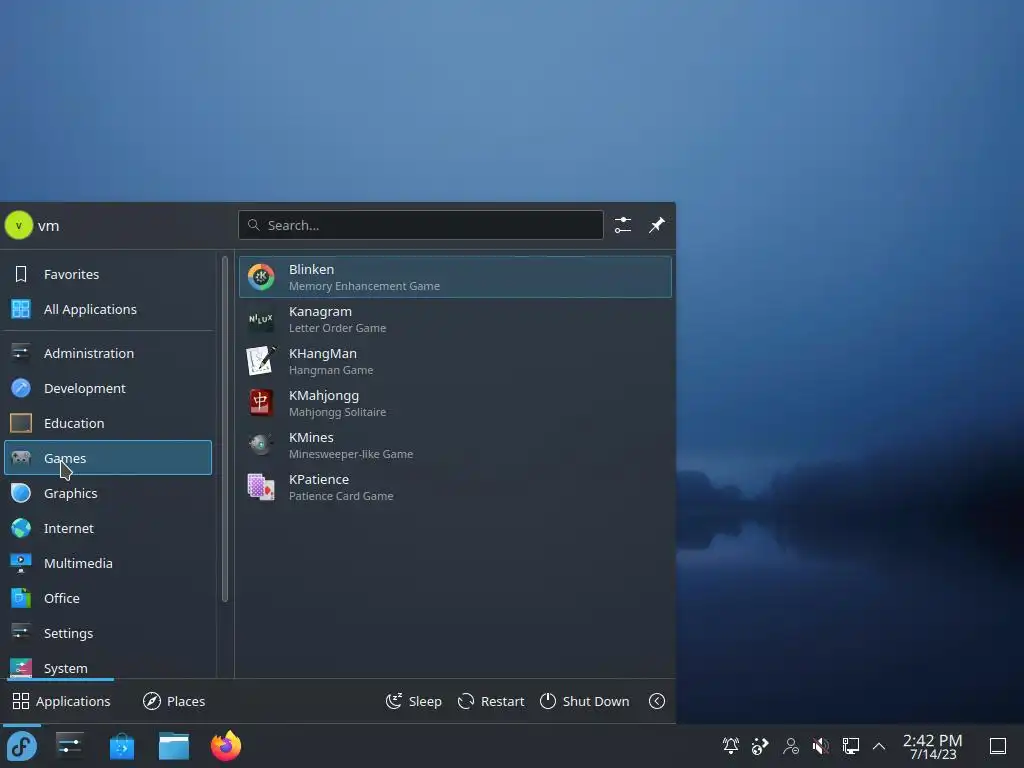Image resolution: width=1024 pixels, height=768 pixels.
Task: Open the Multimedia category
Action: pos(108,563)
